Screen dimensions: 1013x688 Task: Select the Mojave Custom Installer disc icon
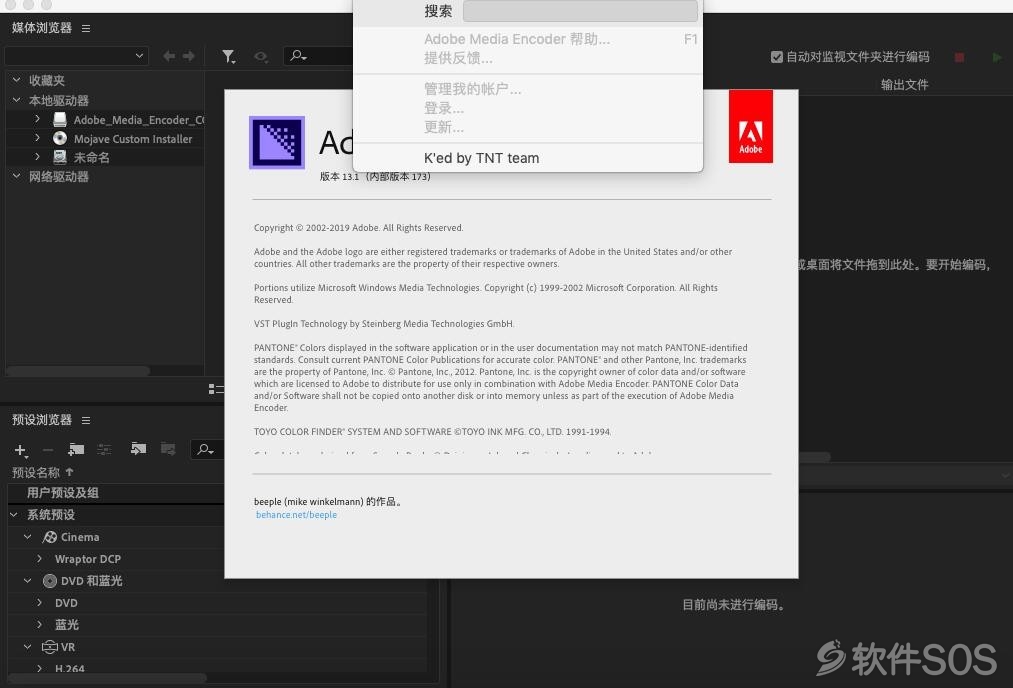59,138
